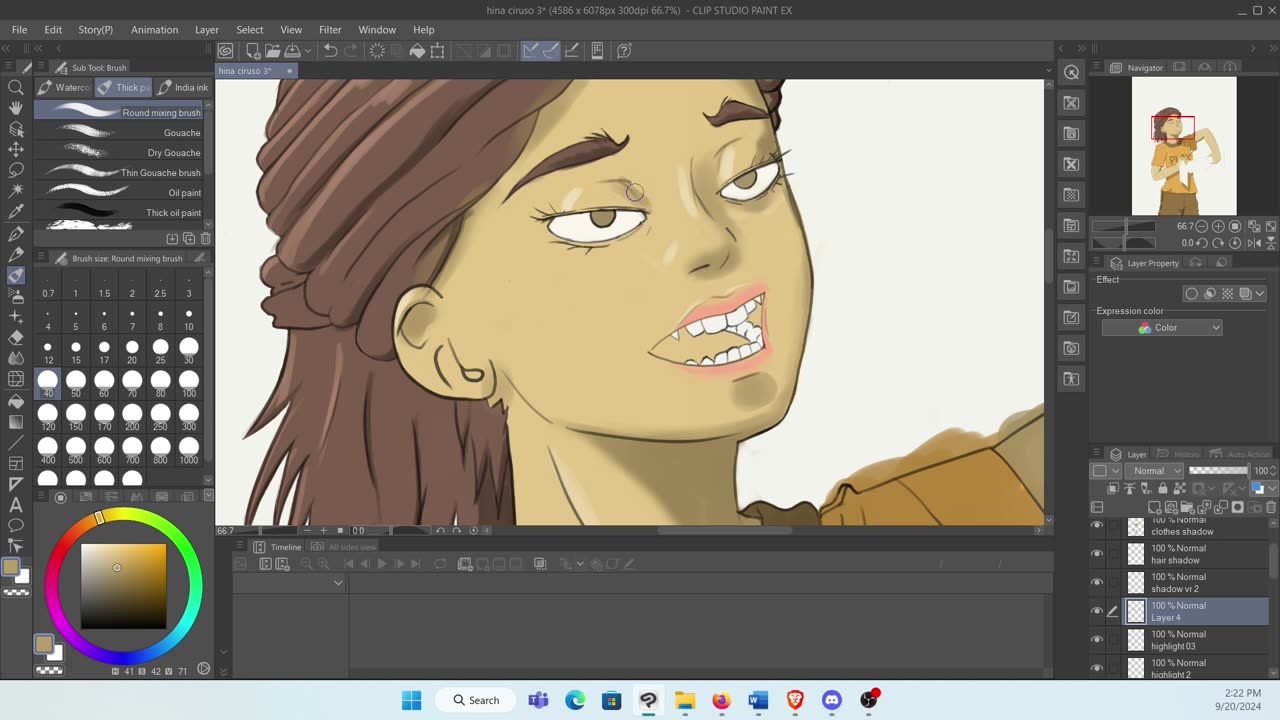1280x720 pixels.
Task: Select the Gouache brush
Action: point(120,132)
